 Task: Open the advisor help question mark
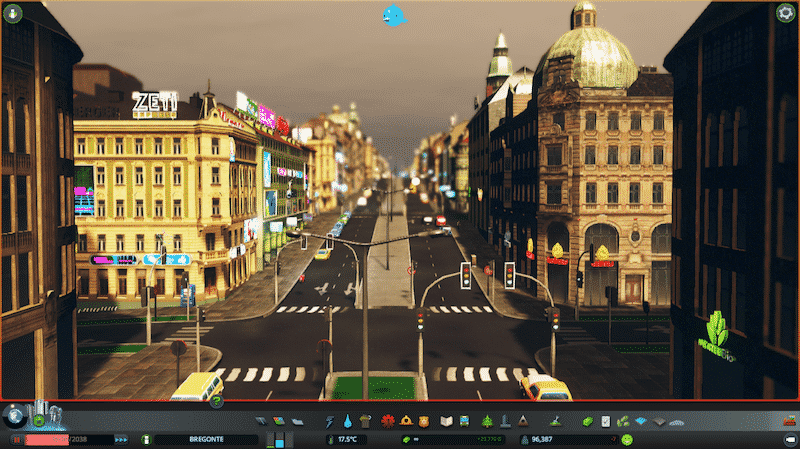click(x=216, y=402)
